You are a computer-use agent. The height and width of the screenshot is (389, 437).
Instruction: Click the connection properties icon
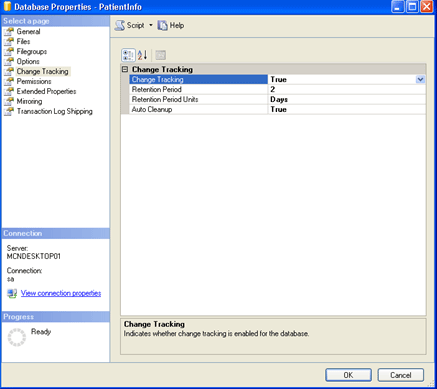tap(12, 293)
